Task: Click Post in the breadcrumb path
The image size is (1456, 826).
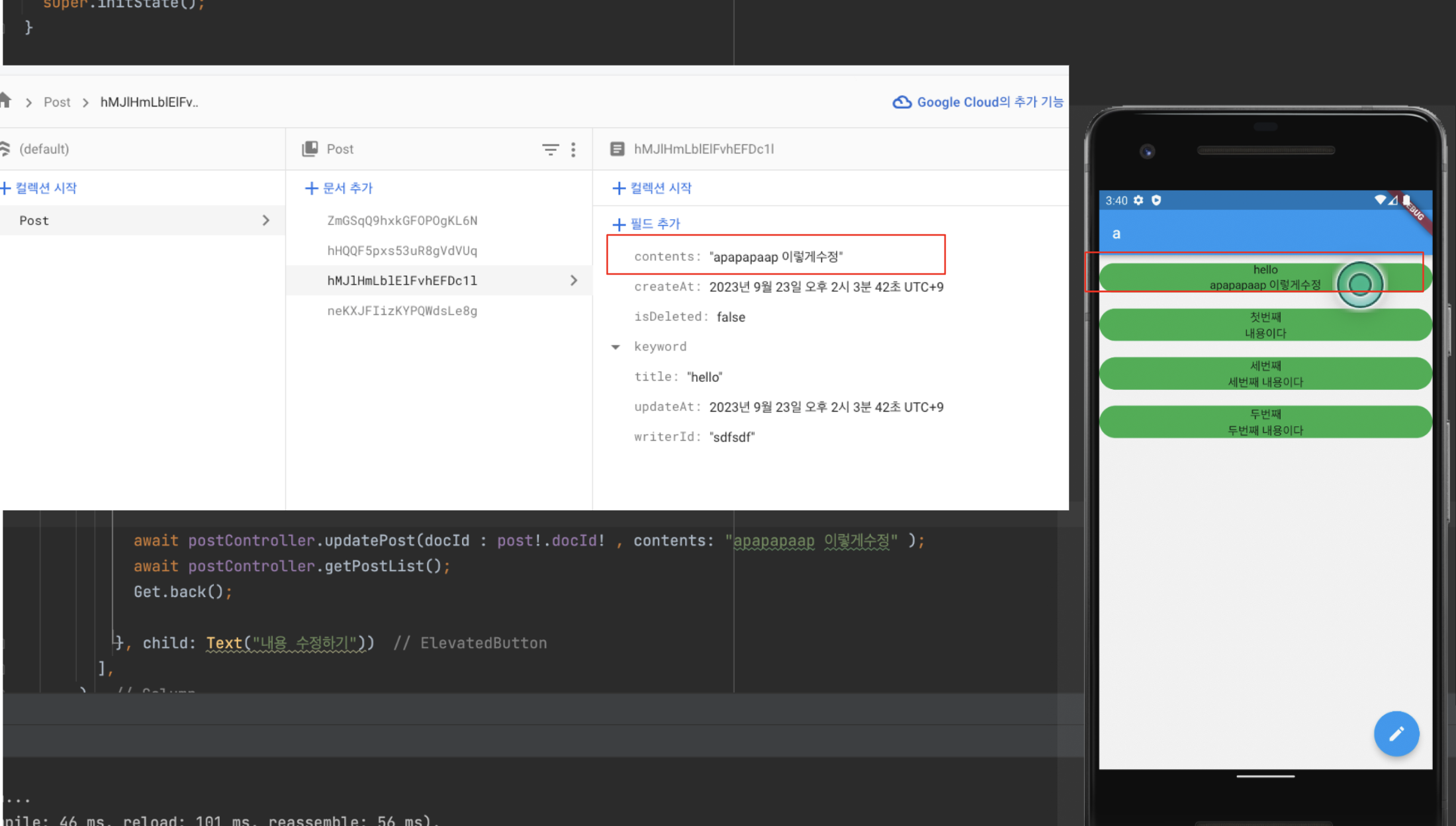Action: [x=57, y=102]
